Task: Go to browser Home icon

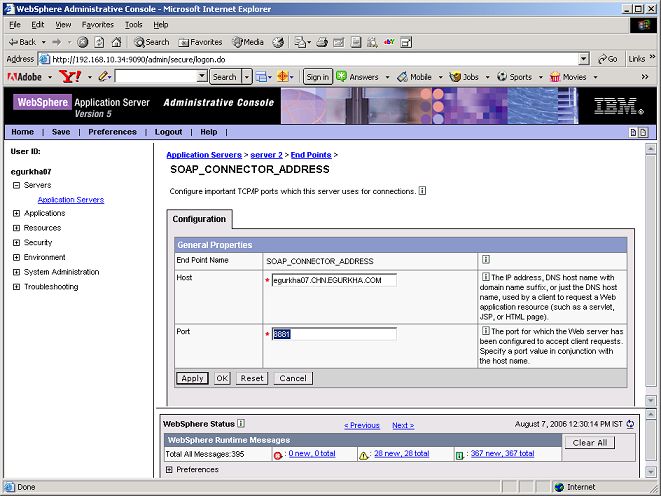Action: (x=117, y=42)
